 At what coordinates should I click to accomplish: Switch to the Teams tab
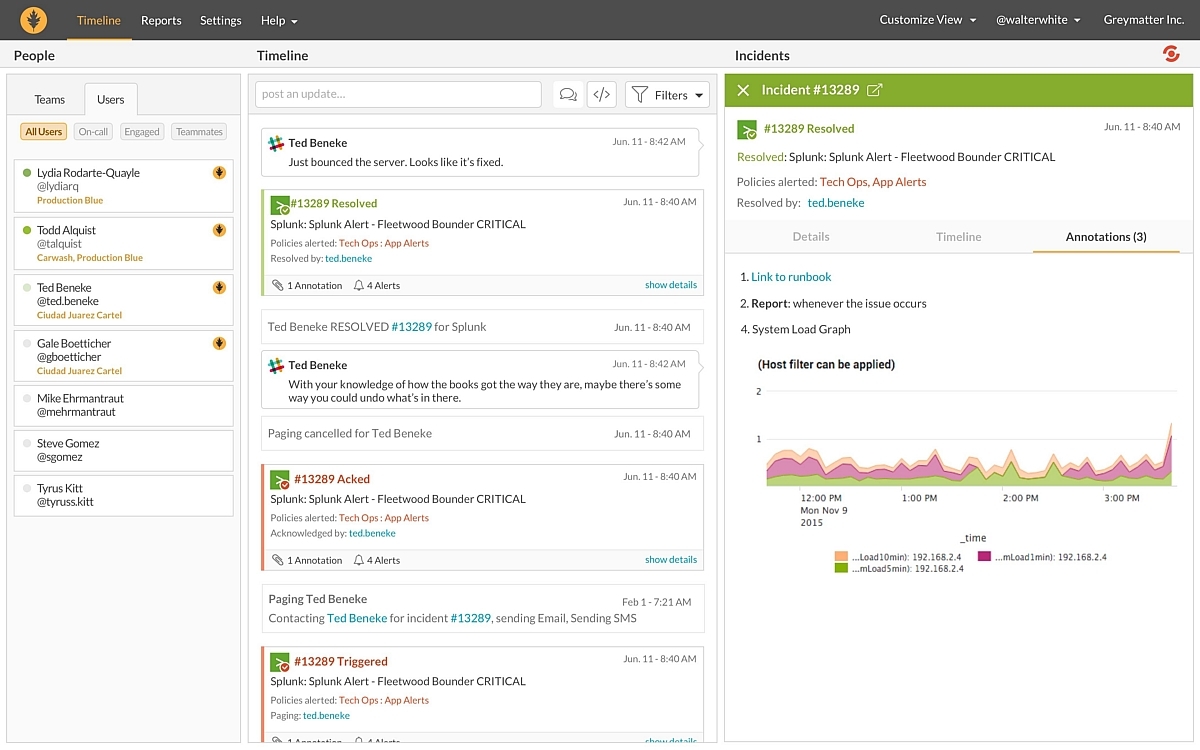coord(50,99)
